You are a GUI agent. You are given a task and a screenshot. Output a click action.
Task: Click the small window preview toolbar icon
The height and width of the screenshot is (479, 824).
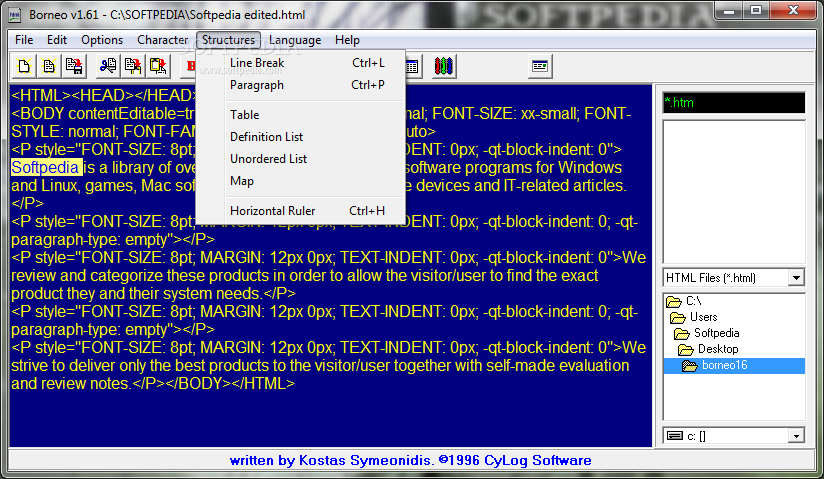coord(540,66)
